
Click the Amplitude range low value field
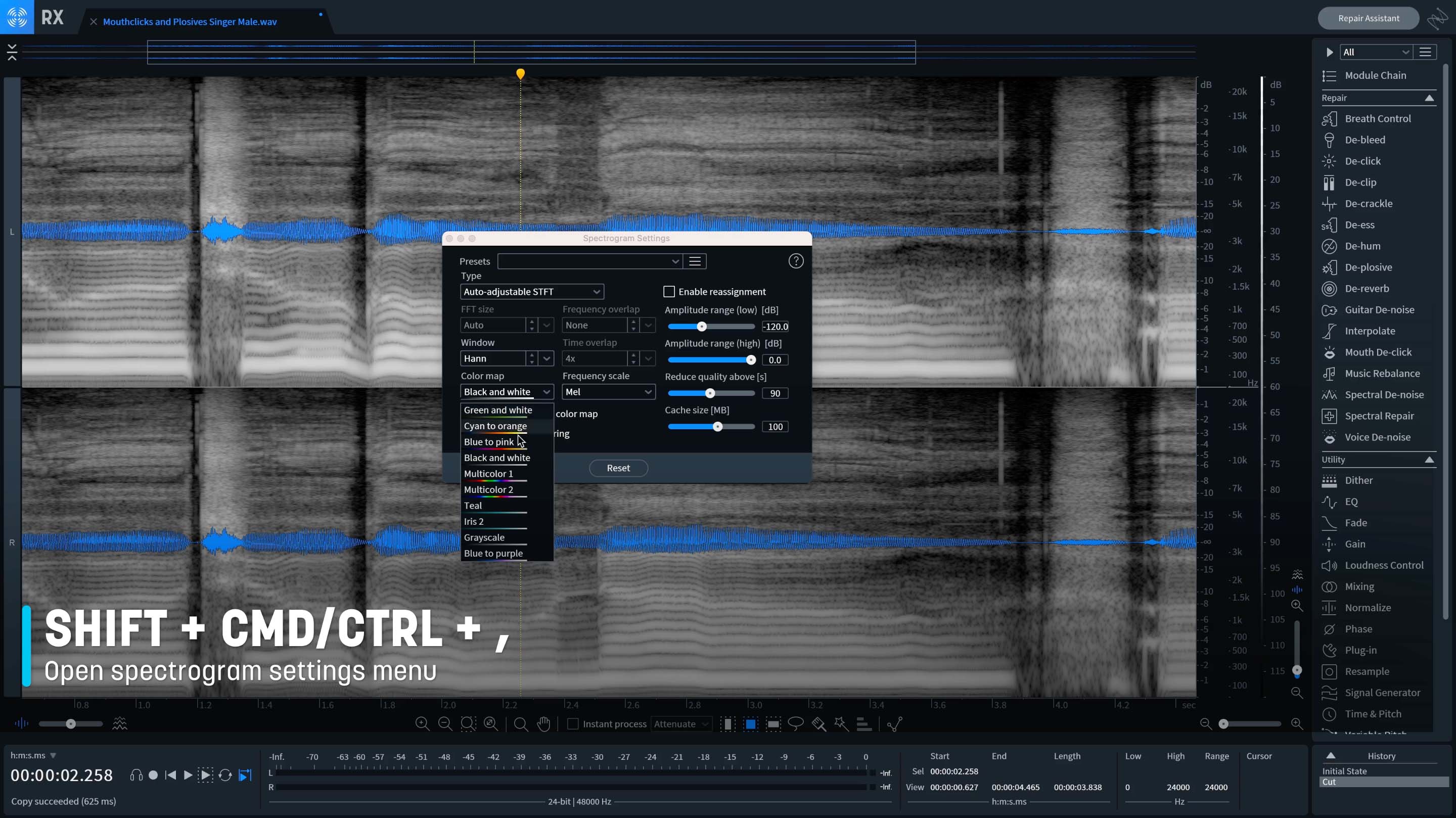[x=775, y=327]
